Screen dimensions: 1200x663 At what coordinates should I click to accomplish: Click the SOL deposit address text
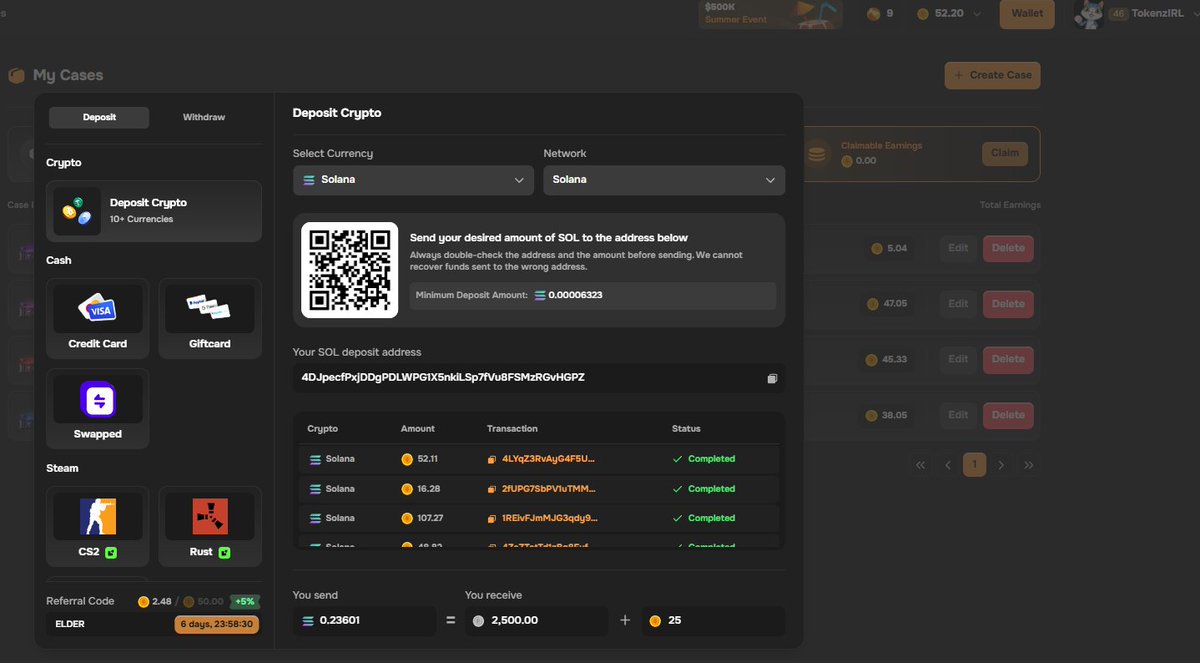point(443,377)
